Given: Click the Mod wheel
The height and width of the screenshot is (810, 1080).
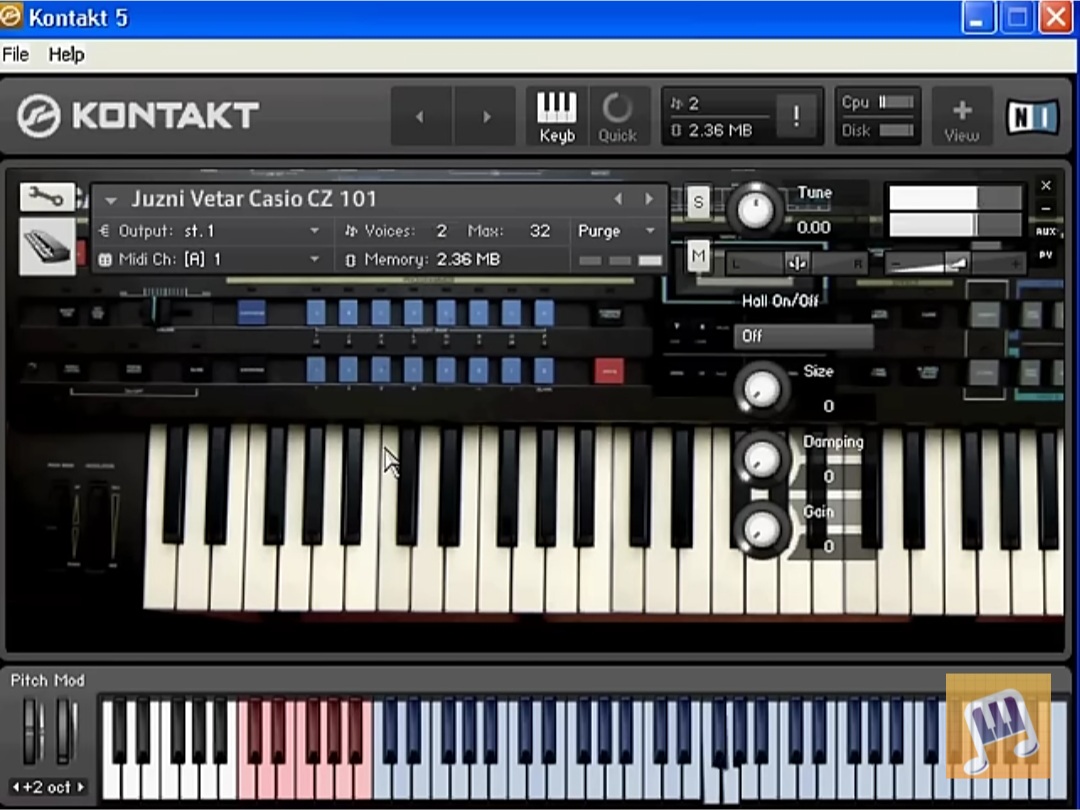Looking at the screenshot, I should 65,731.
